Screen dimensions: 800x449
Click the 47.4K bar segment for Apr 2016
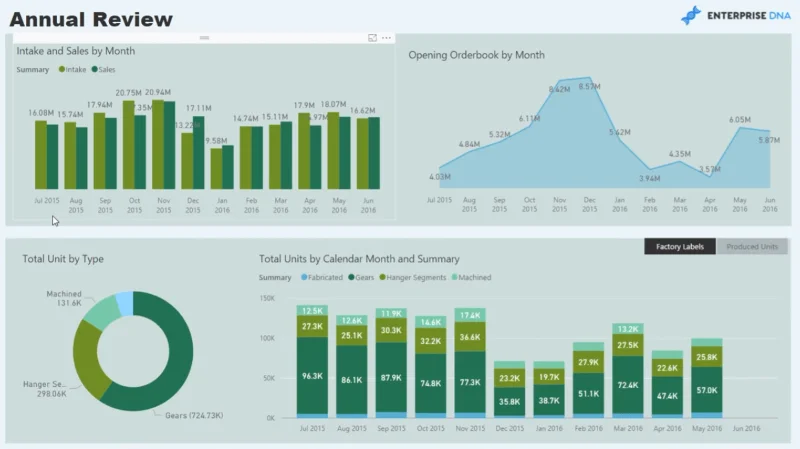pyautogui.click(x=667, y=395)
